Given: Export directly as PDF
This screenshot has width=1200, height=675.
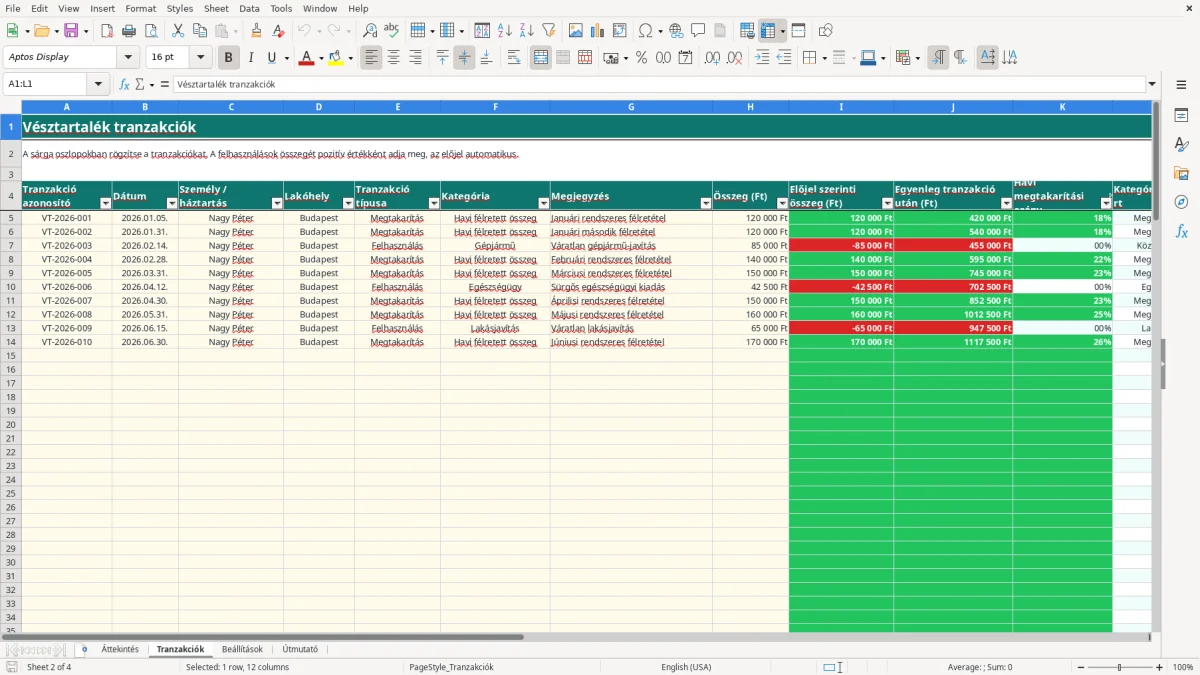Looking at the screenshot, I should point(106,31).
